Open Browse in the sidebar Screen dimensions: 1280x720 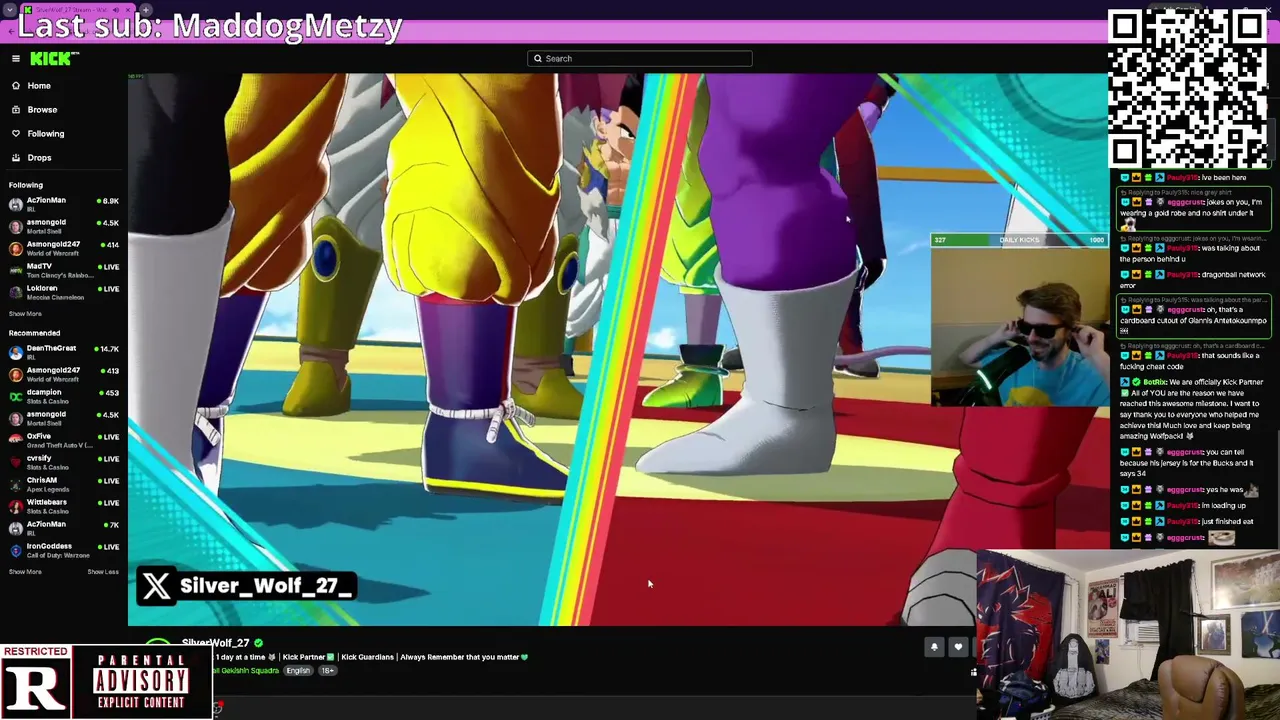[x=42, y=110]
